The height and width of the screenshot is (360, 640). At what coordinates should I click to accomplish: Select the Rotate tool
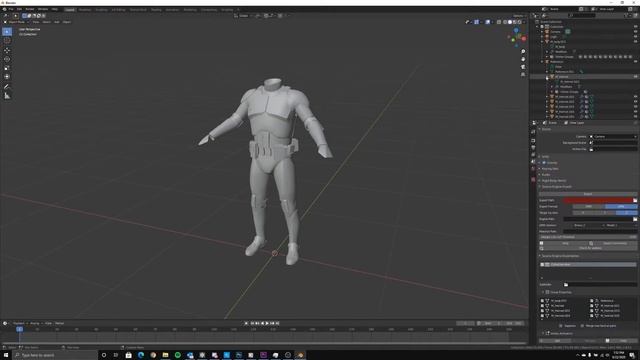[x=7, y=59]
